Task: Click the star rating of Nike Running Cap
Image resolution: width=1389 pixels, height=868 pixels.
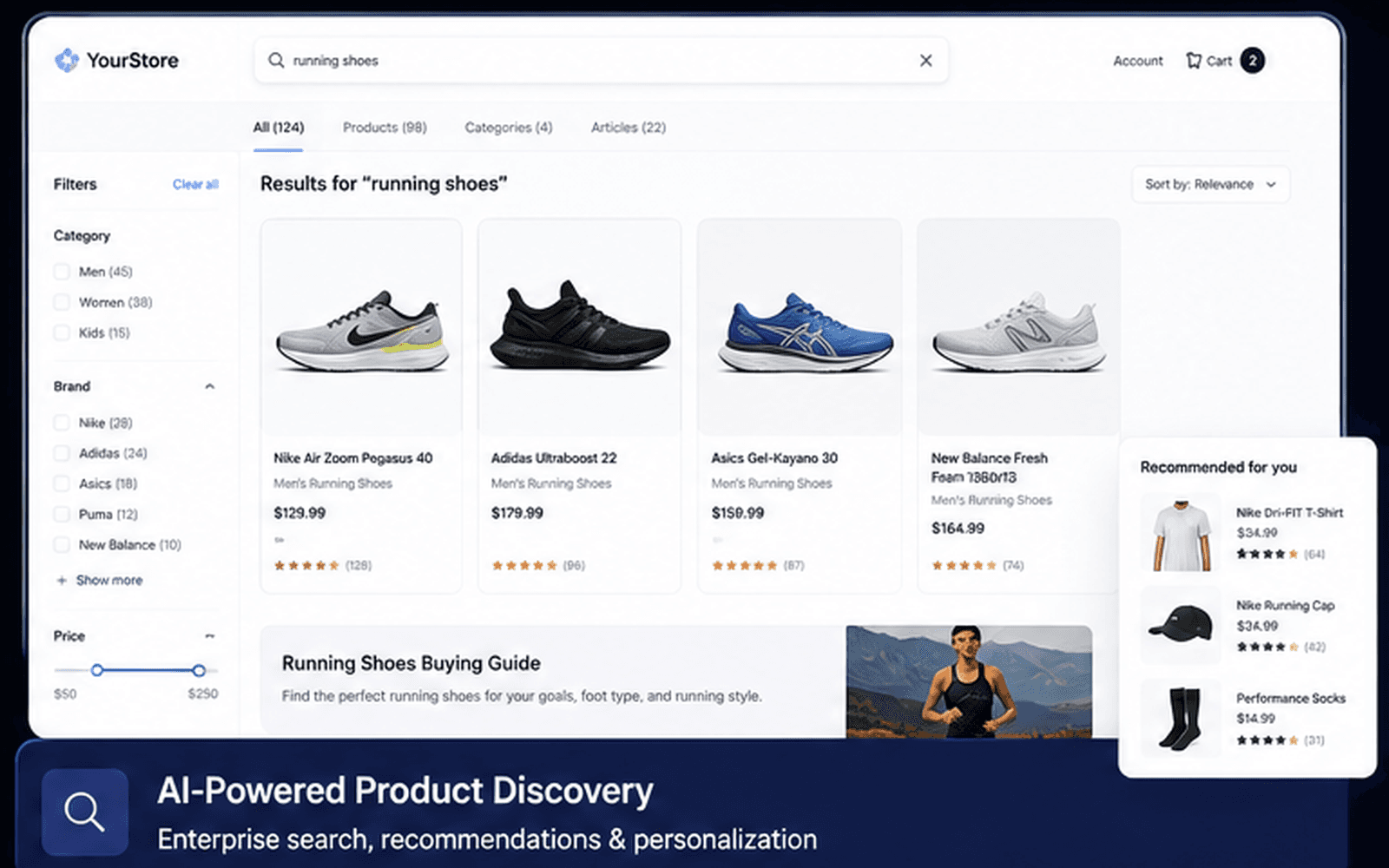Action: 1267,647
